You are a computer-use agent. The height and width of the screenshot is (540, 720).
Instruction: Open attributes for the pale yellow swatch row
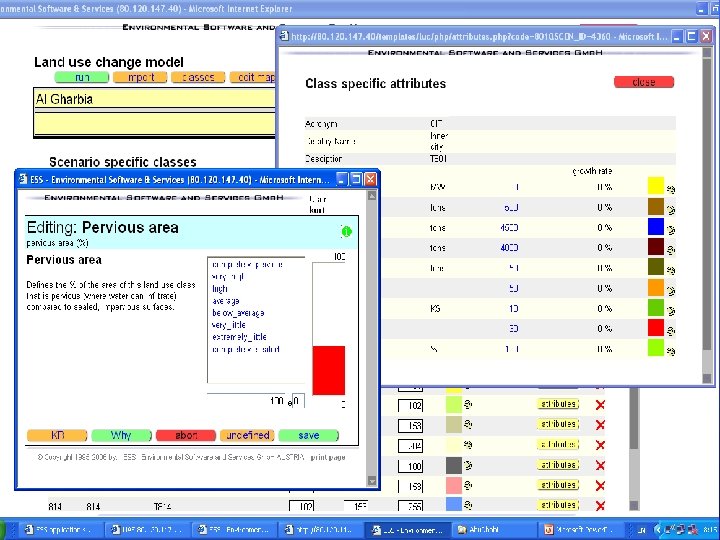click(x=558, y=444)
